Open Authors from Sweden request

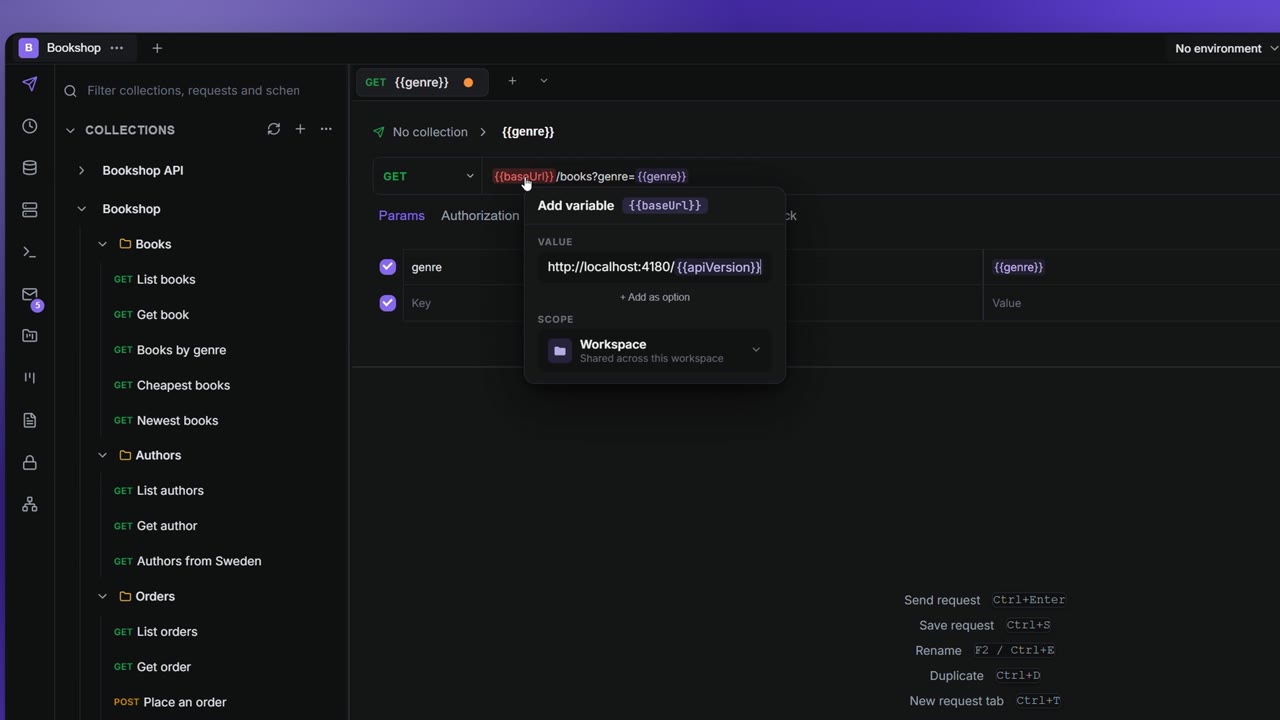tap(199, 561)
